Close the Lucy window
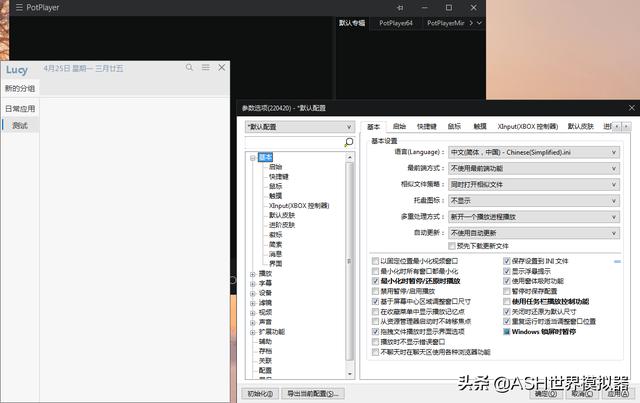Image resolution: width=640 pixels, height=403 pixels. [x=222, y=67]
